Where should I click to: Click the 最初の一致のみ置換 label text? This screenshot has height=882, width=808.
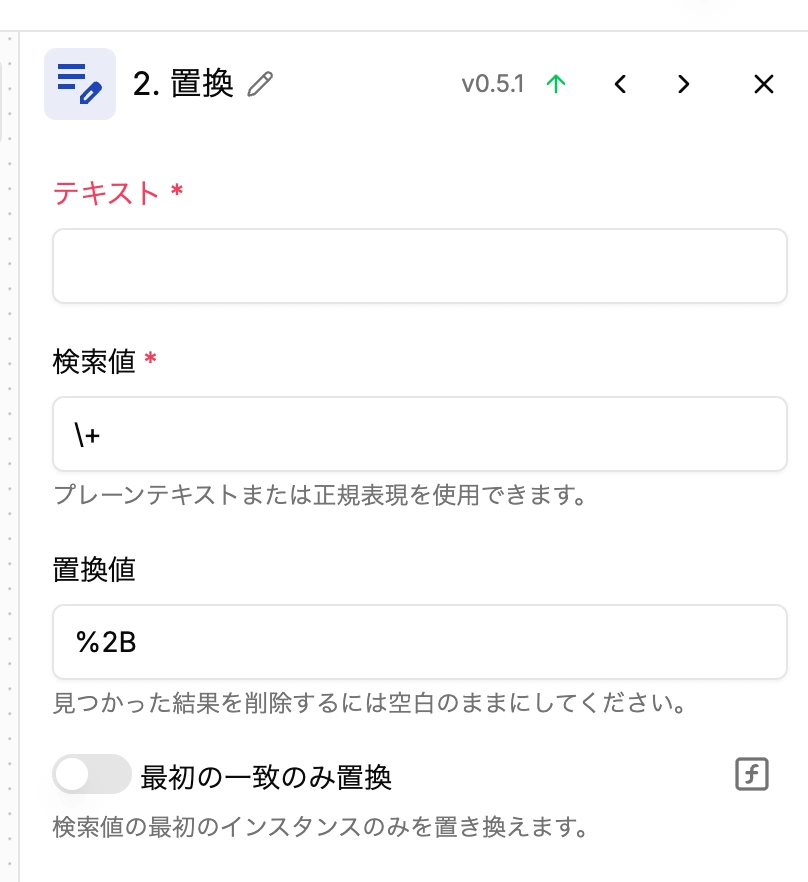pos(266,777)
